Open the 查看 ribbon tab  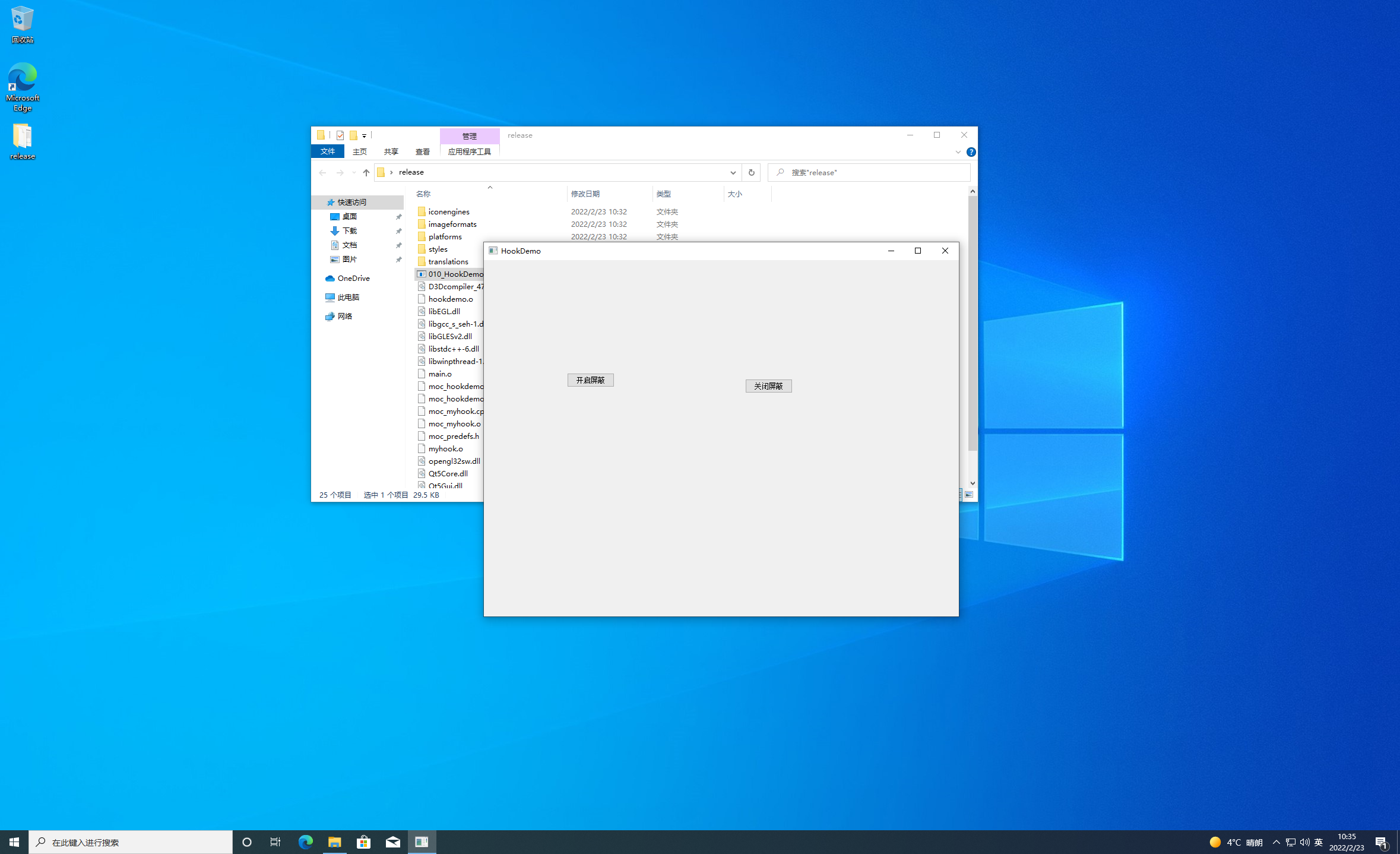tap(422, 152)
